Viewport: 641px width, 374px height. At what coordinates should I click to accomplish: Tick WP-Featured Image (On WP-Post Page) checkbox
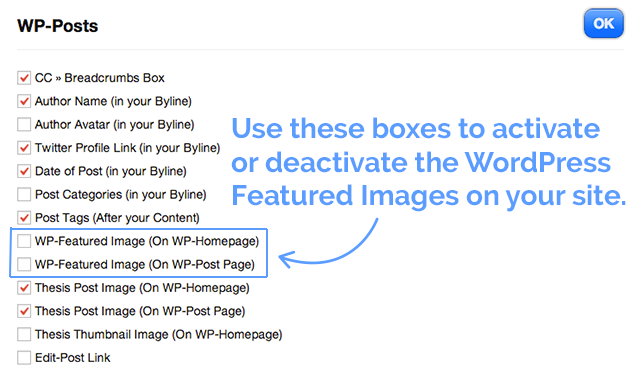(x=24, y=264)
